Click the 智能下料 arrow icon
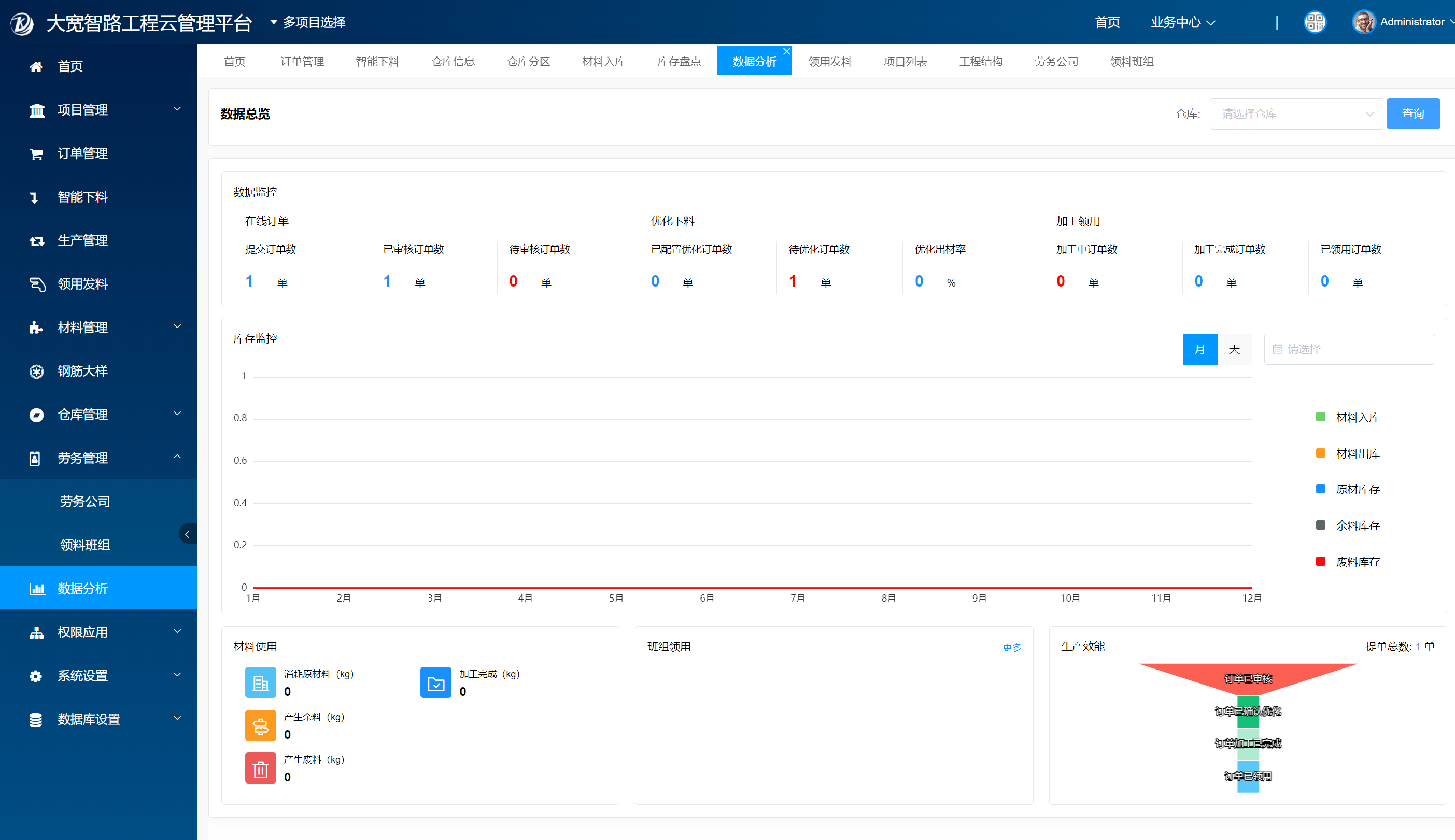 pyautogui.click(x=35, y=197)
